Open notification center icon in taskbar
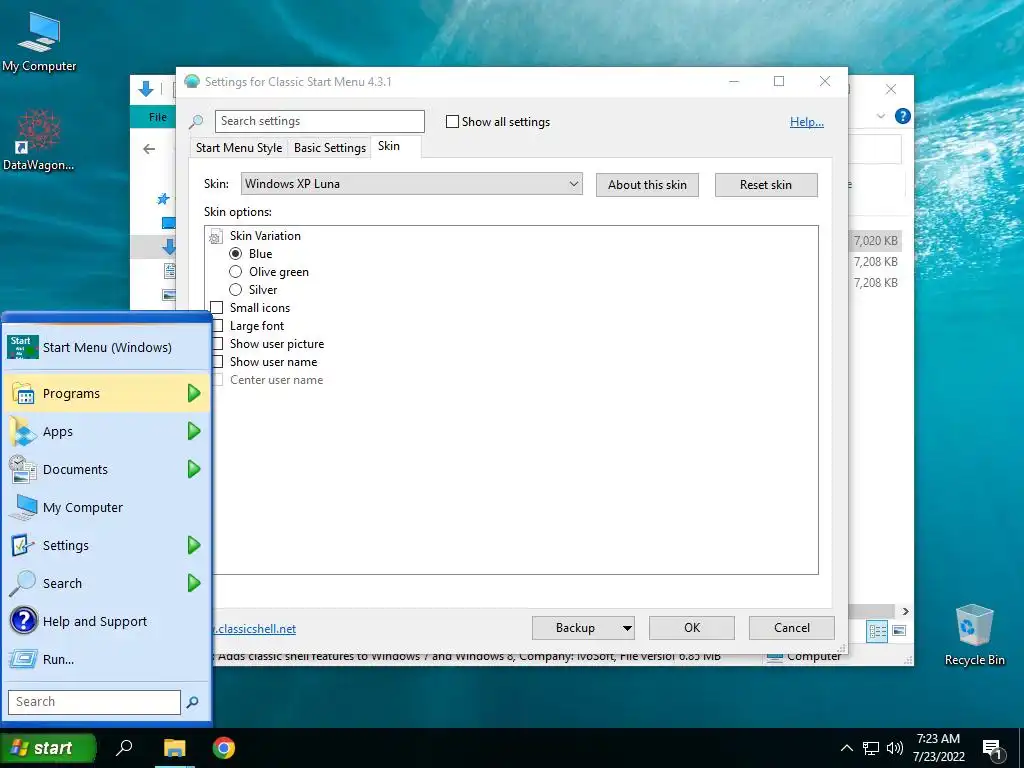Viewport: 1024px width, 768px height. (x=991, y=748)
